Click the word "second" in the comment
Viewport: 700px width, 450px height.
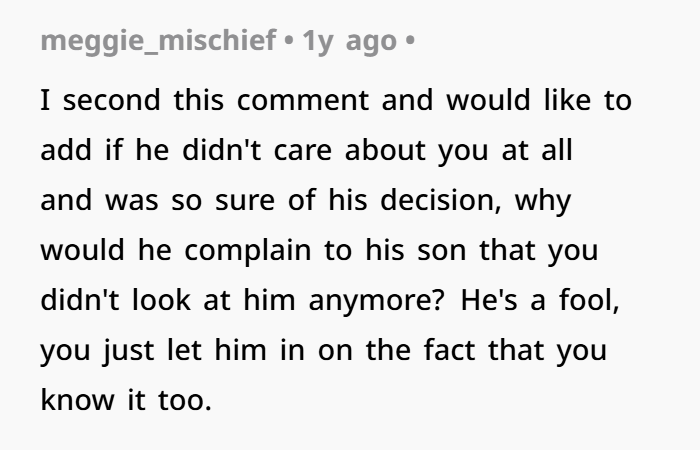pyautogui.click(x=111, y=100)
